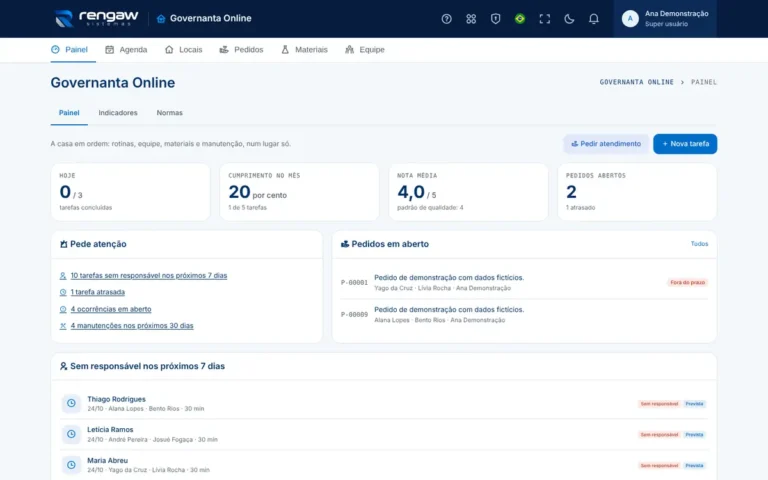The image size is (768, 480).
Task: Switch to the Normas tab
Action: pos(169,113)
